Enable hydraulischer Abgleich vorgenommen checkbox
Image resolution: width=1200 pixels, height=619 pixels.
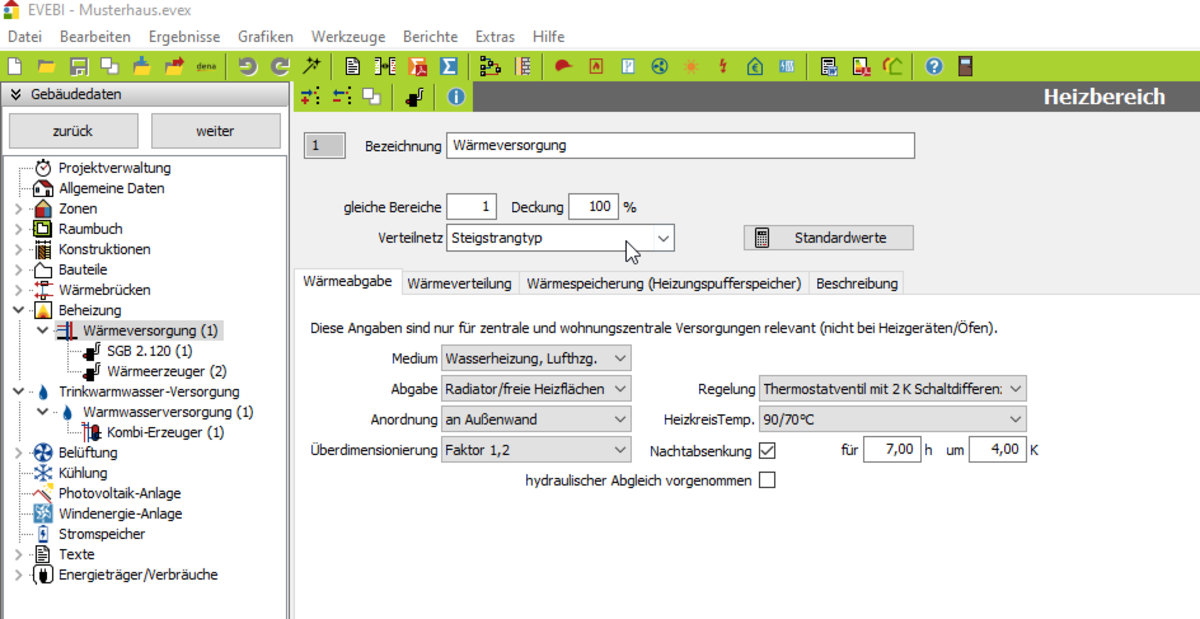pyautogui.click(x=767, y=481)
